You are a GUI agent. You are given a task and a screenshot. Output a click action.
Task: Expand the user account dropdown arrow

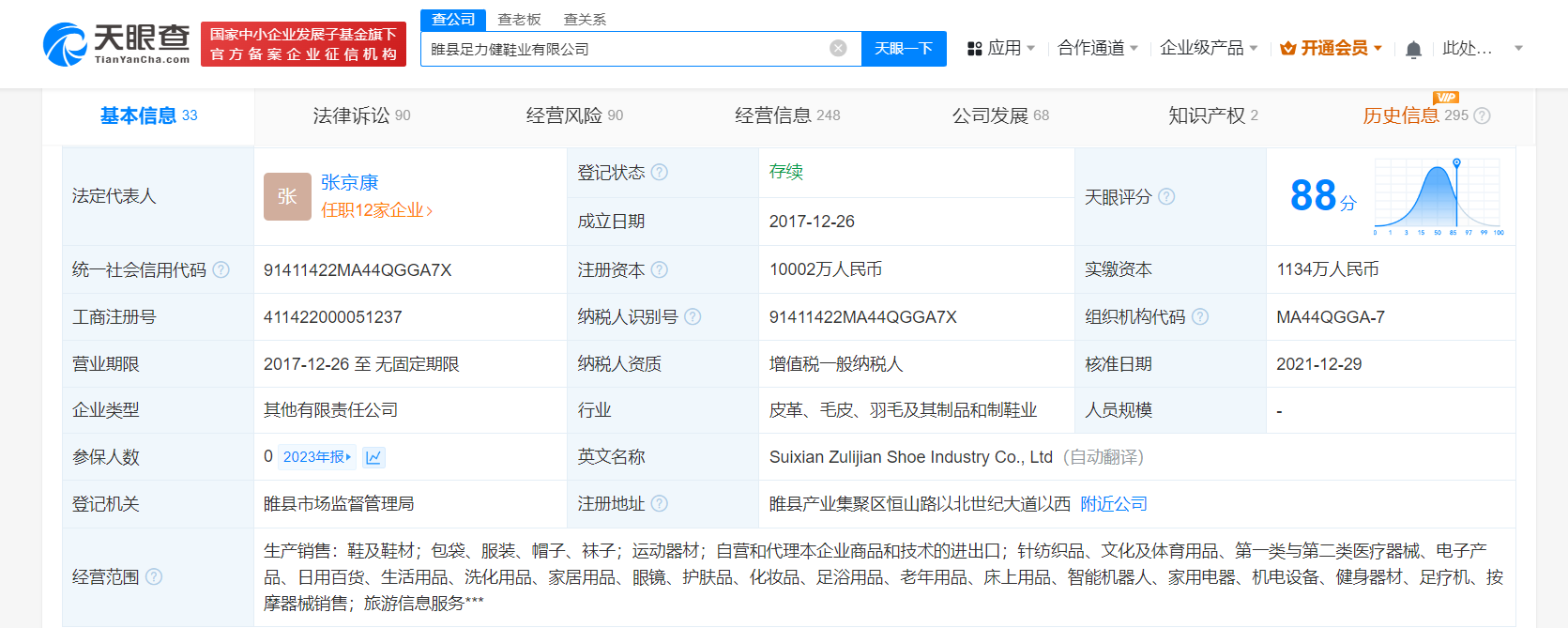[1518, 48]
